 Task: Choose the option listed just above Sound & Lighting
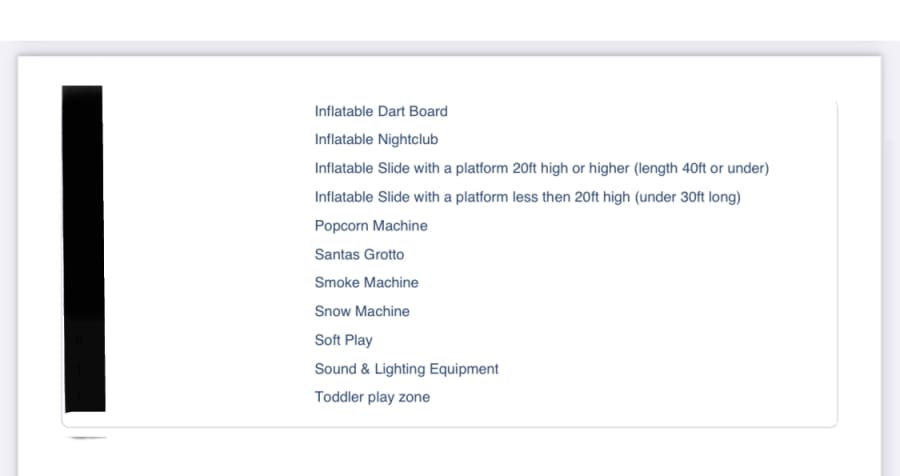pyautogui.click(x=343, y=340)
